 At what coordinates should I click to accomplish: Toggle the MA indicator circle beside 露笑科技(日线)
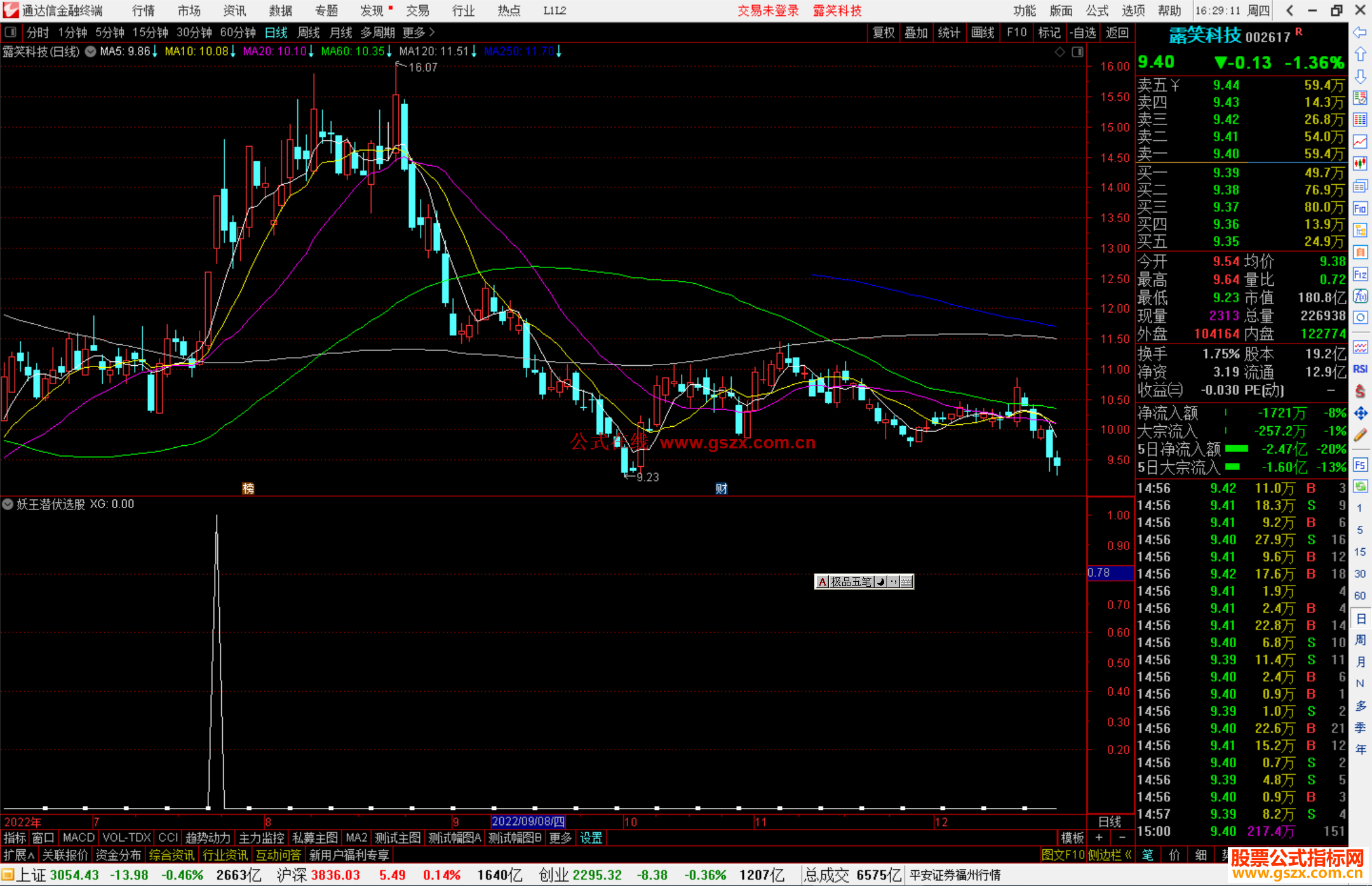(91, 51)
